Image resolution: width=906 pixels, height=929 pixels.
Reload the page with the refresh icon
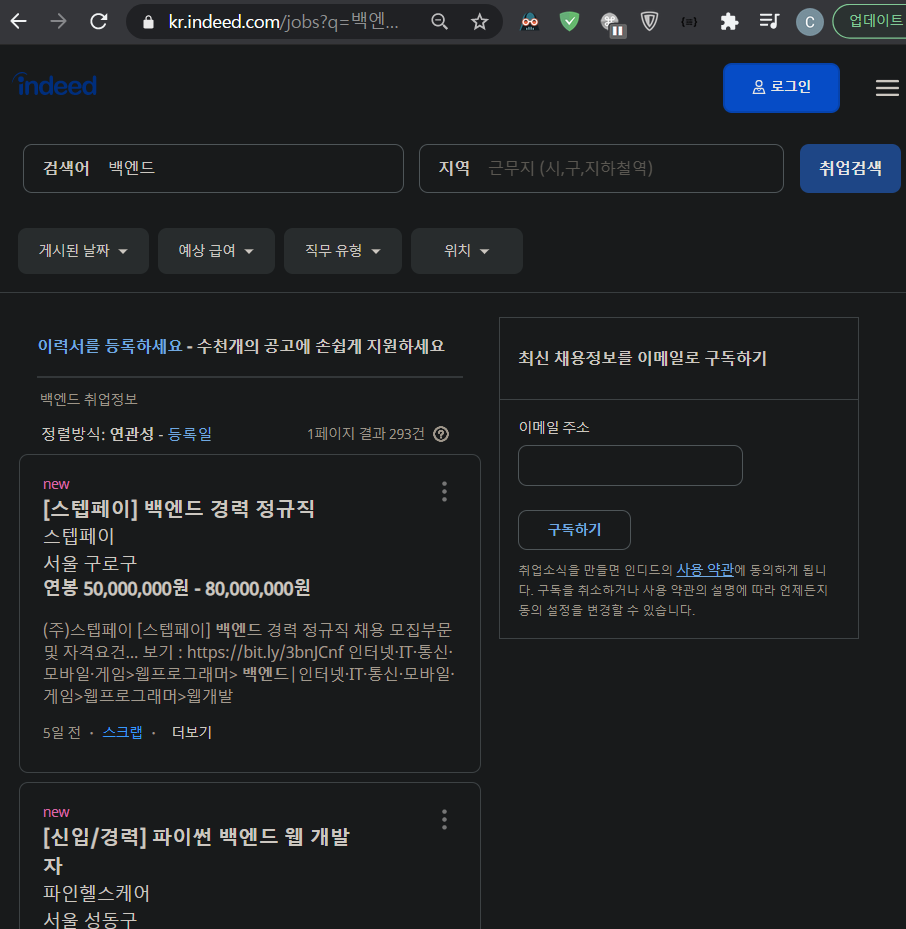coord(98,22)
